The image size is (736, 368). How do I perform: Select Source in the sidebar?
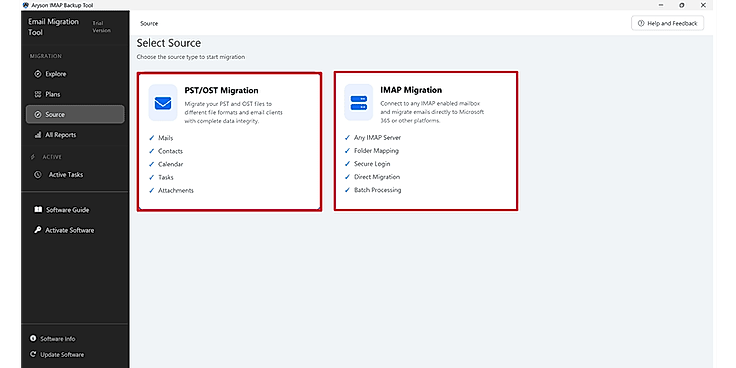75,115
